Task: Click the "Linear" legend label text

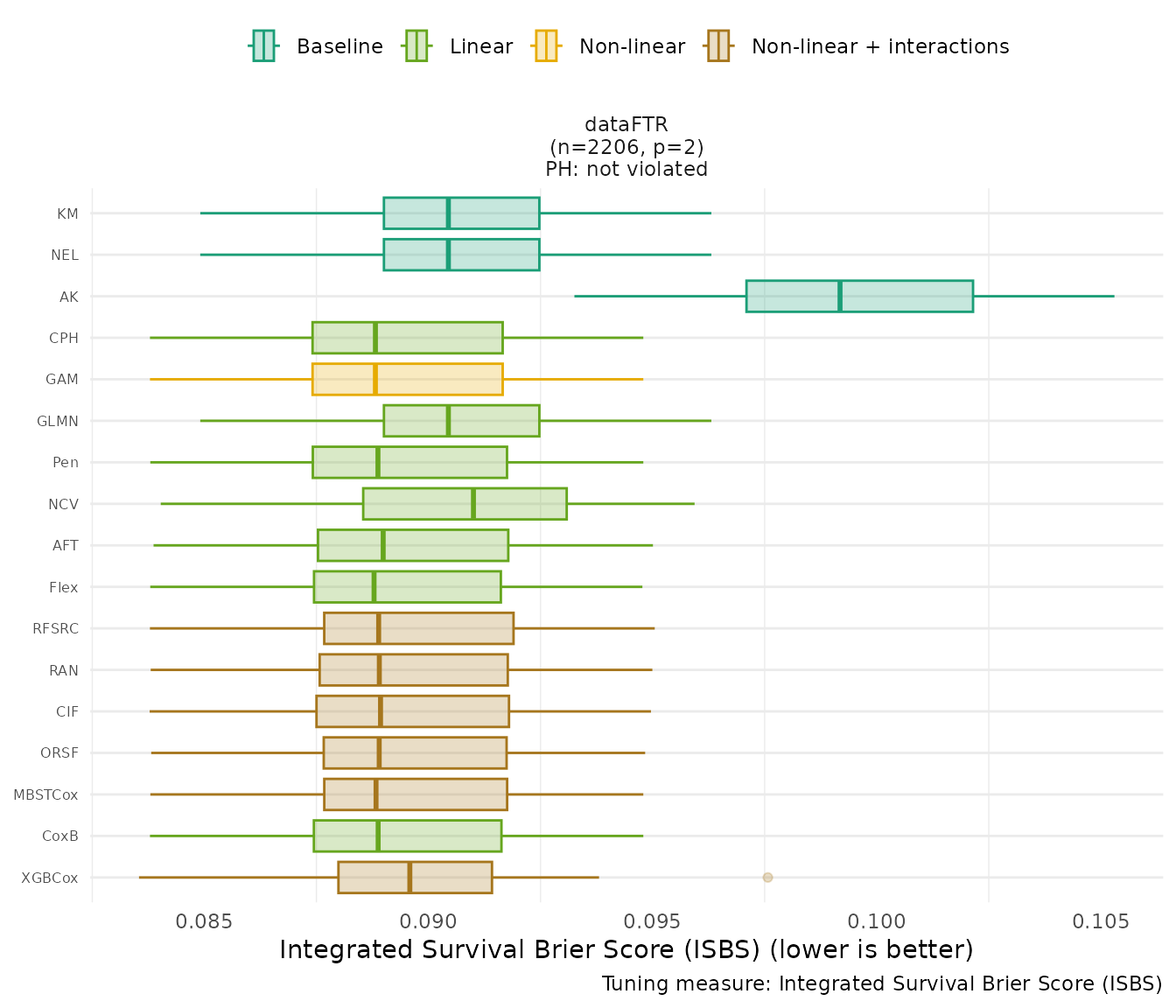Action: pyautogui.click(x=480, y=46)
